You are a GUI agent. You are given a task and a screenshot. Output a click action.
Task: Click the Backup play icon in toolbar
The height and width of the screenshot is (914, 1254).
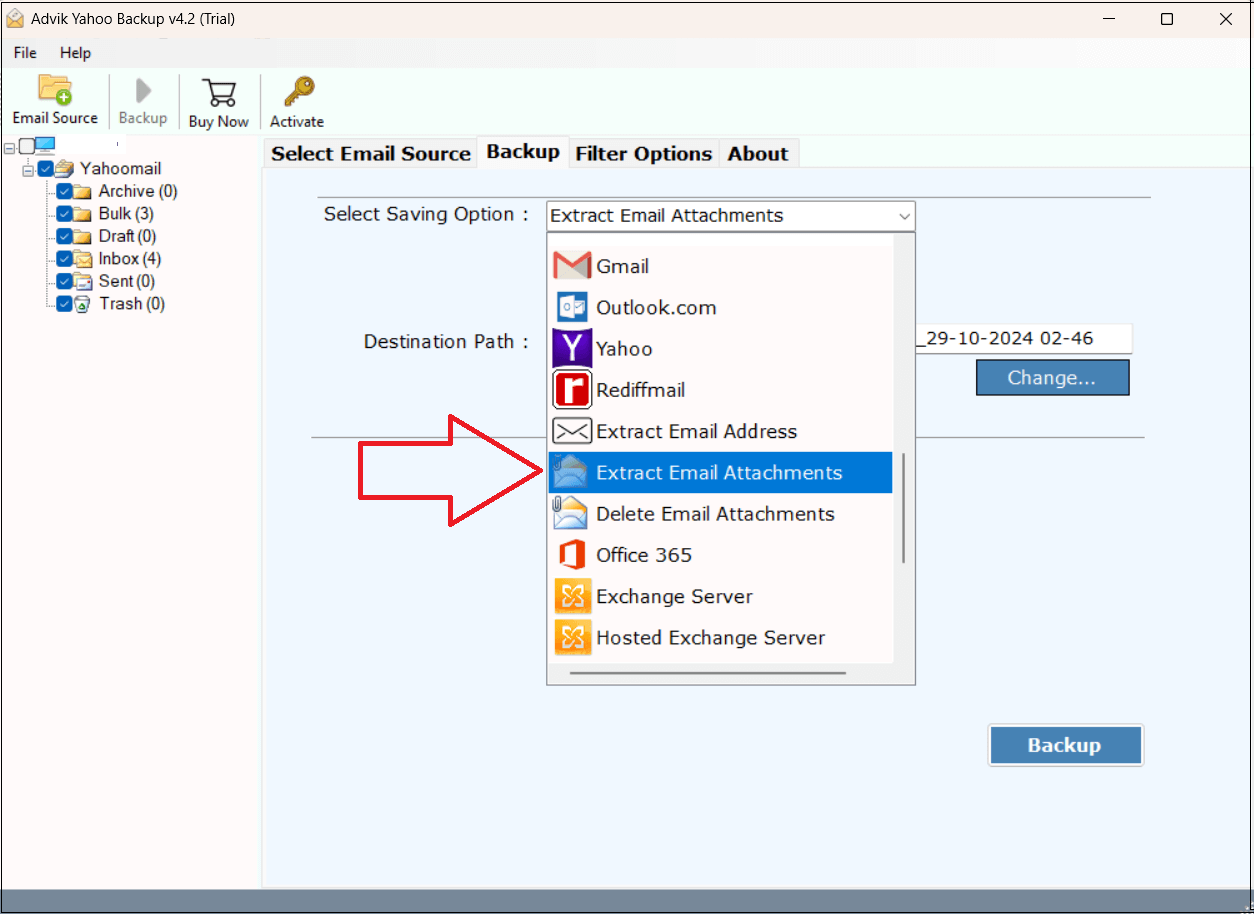tap(143, 91)
